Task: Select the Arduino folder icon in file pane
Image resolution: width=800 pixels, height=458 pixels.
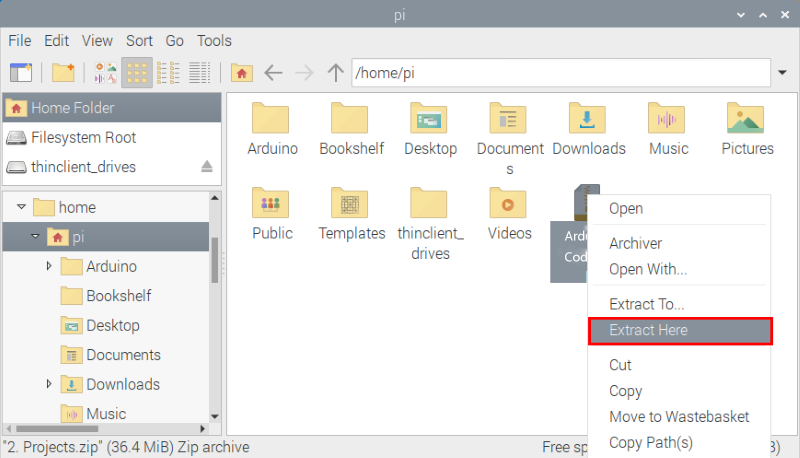Action: [271, 118]
